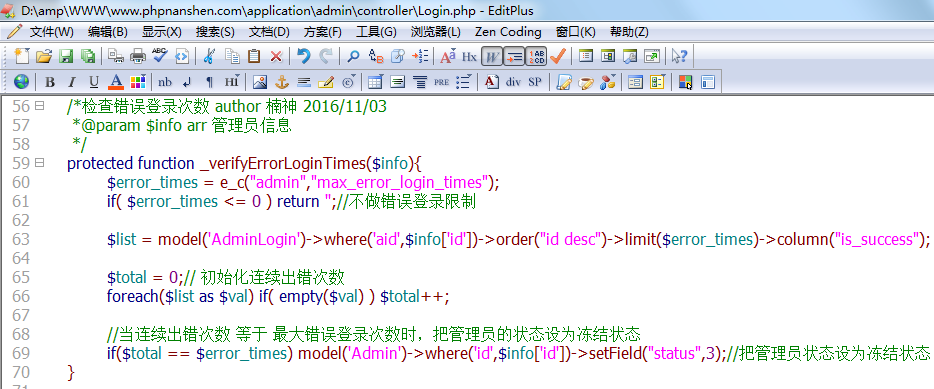Open a file with the folder icon
Screen dimensions: 934x389
[x=43, y=56]
